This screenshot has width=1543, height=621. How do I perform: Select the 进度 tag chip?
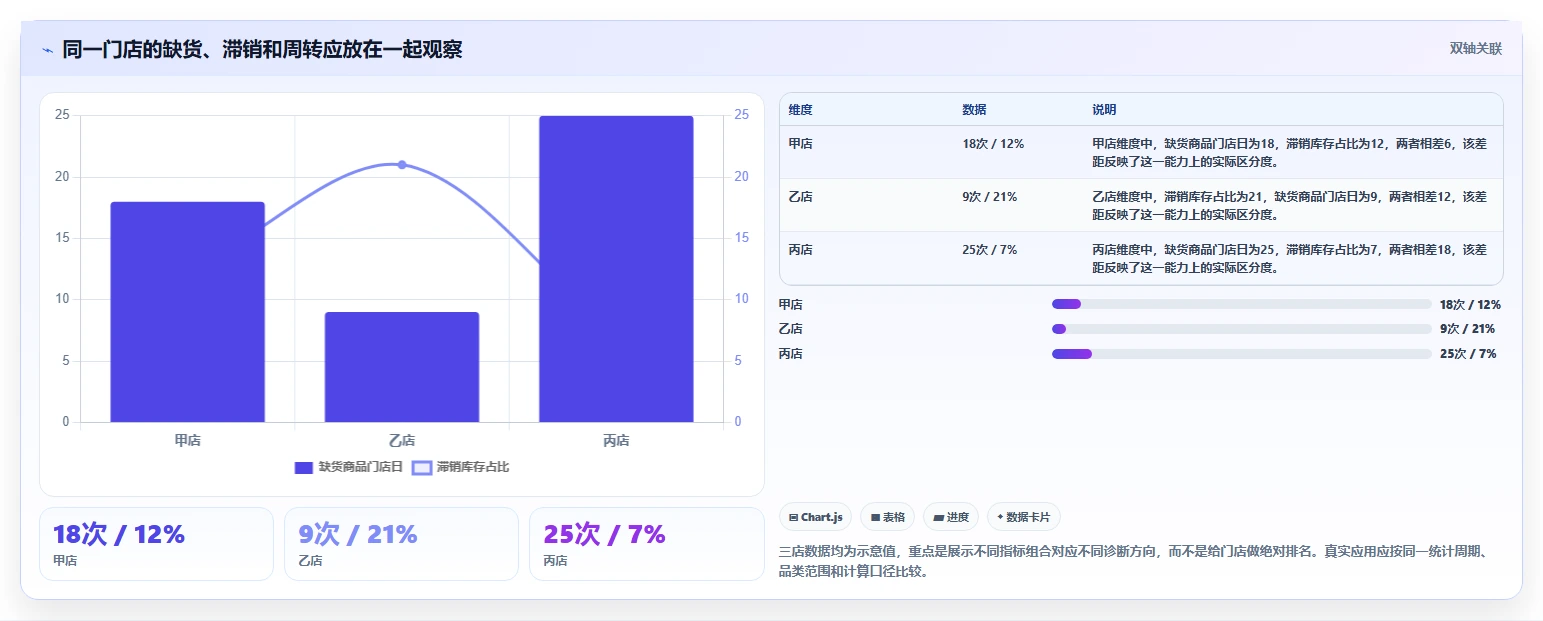[951, 517]
